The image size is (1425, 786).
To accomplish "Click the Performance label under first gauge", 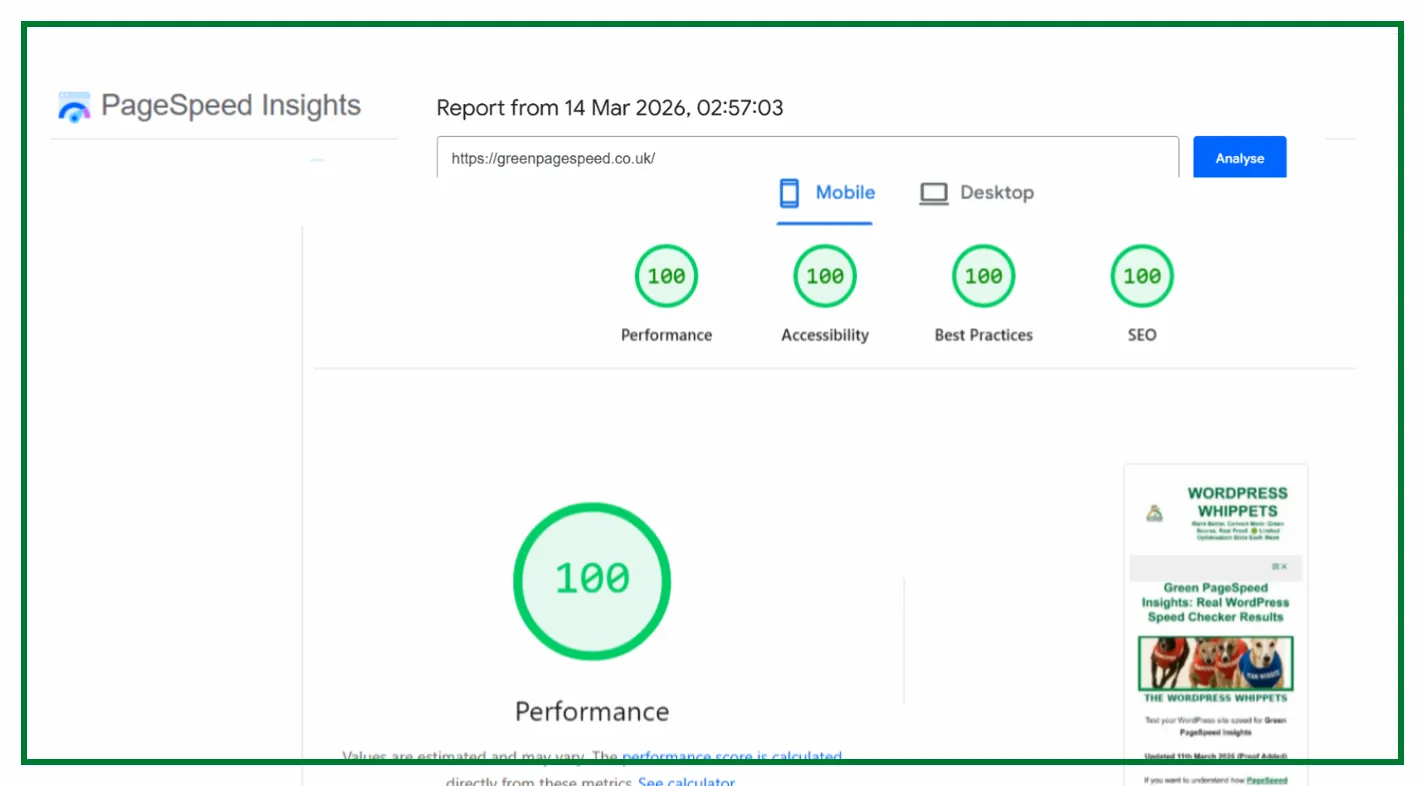I will (666, 335).
